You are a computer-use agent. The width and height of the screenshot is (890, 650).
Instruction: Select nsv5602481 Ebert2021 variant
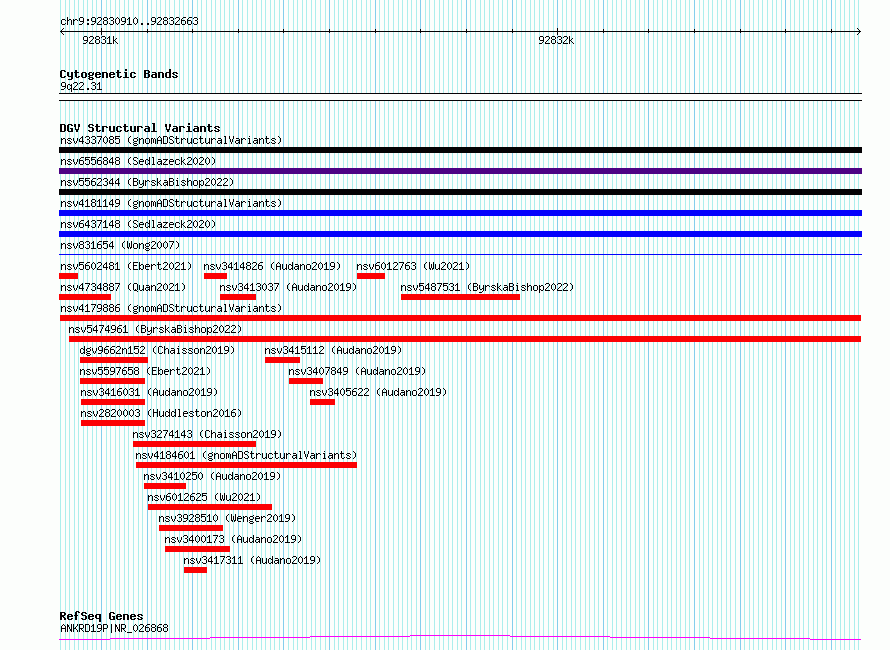coord(126,266)
